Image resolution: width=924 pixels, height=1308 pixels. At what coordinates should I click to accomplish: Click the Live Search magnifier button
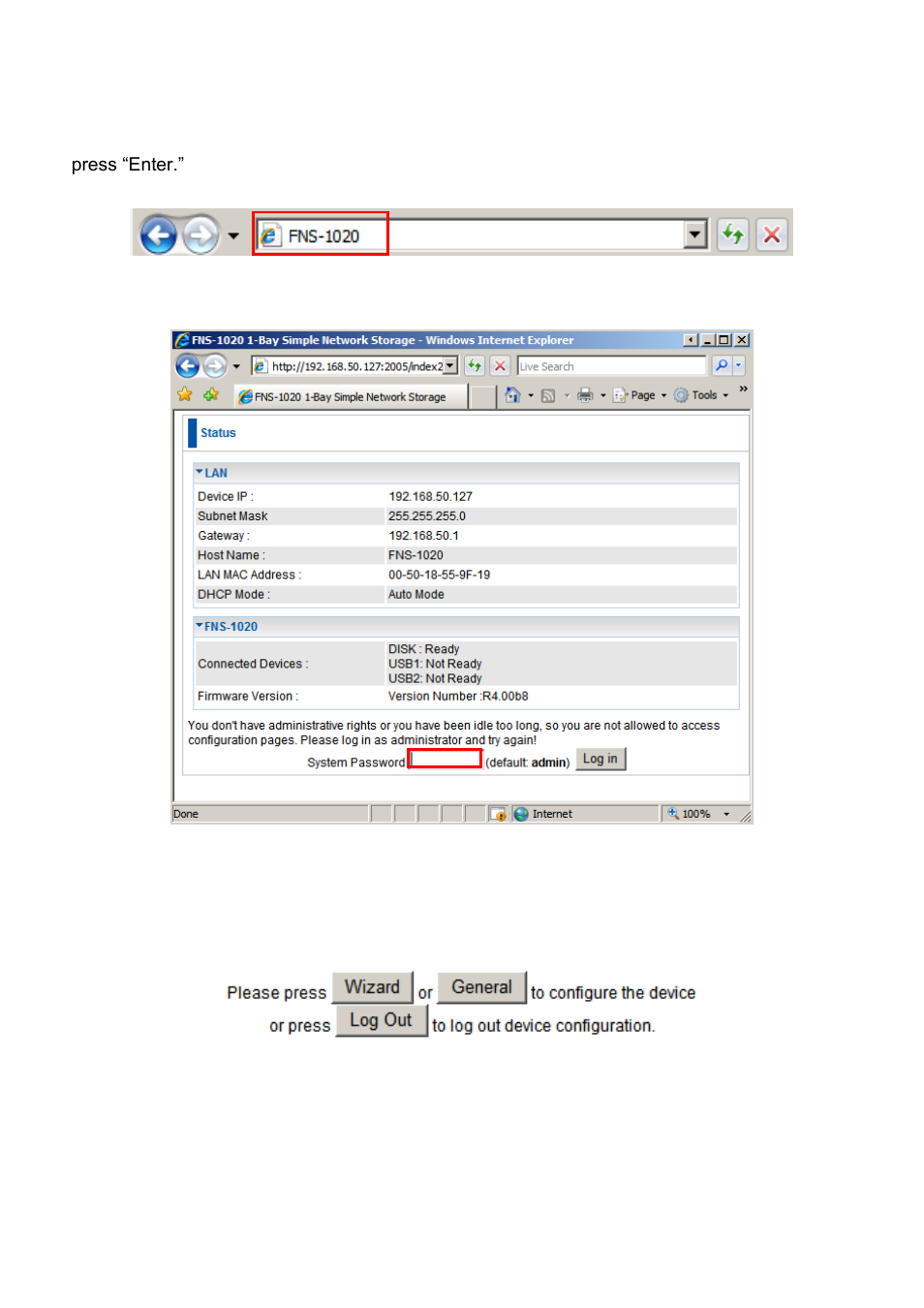pyautogui.click(x=722, y=366)
